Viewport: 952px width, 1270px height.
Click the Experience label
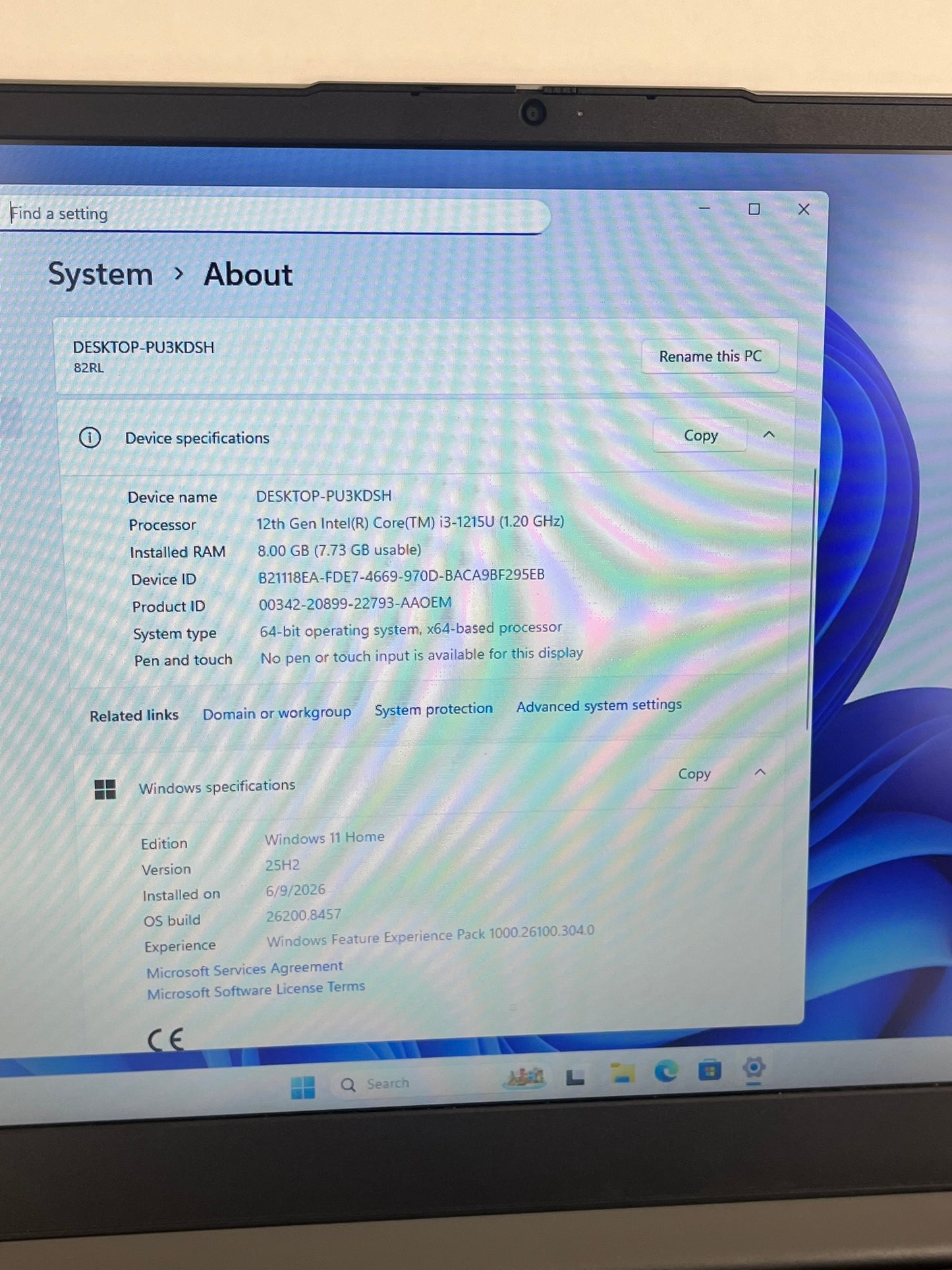point(180,946)
